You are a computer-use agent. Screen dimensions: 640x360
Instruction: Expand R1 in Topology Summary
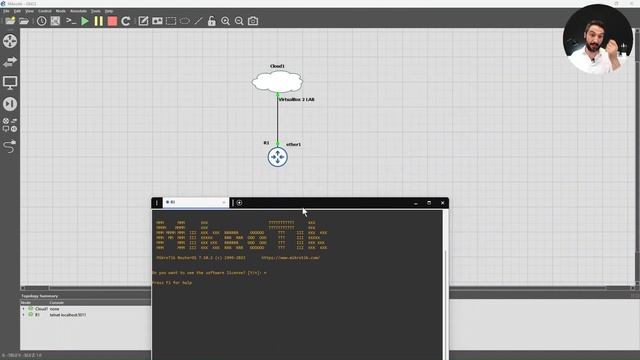pyautogui.click(x=23, y=315)
